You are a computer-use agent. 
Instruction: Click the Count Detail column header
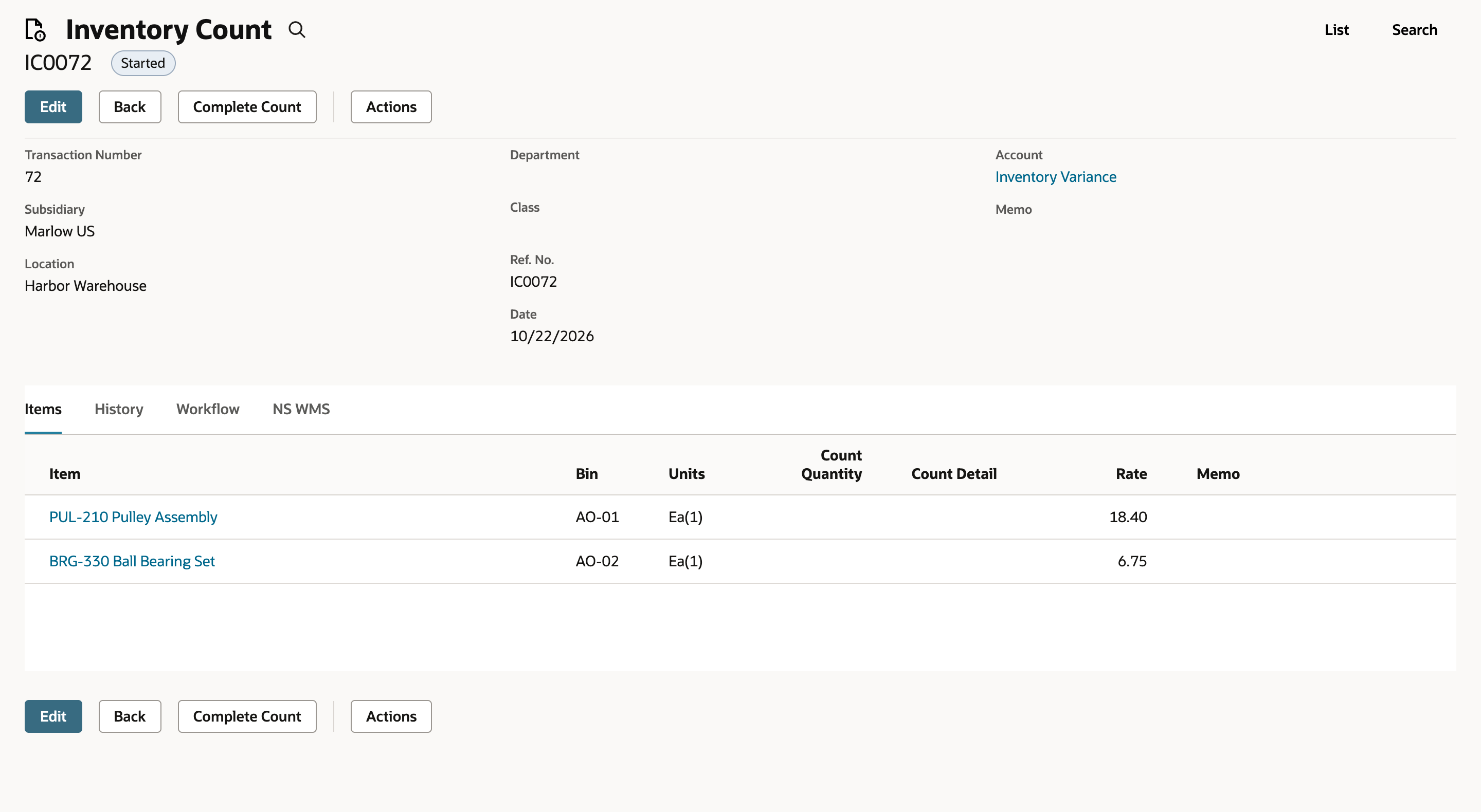[x=954, y=474]
